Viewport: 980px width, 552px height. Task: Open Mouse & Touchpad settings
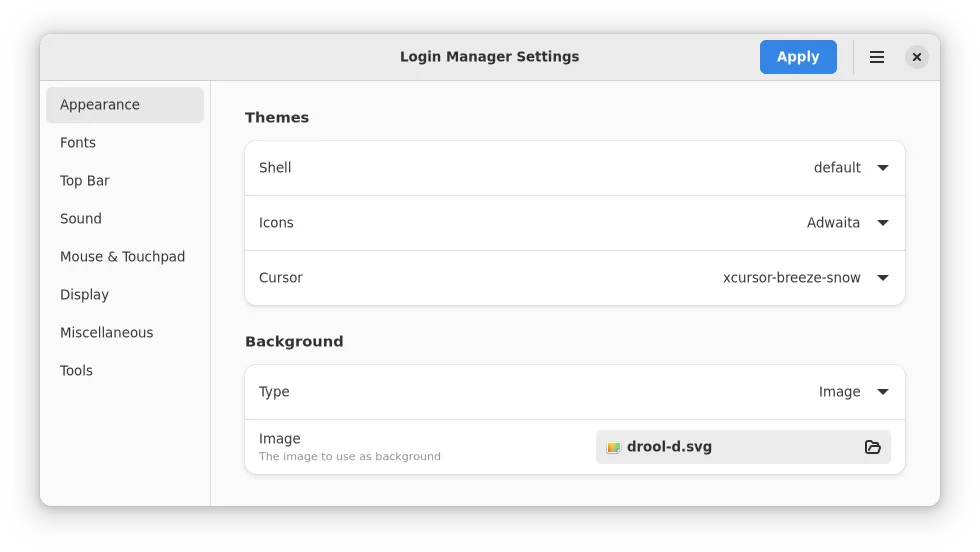[x=125, y=257]
